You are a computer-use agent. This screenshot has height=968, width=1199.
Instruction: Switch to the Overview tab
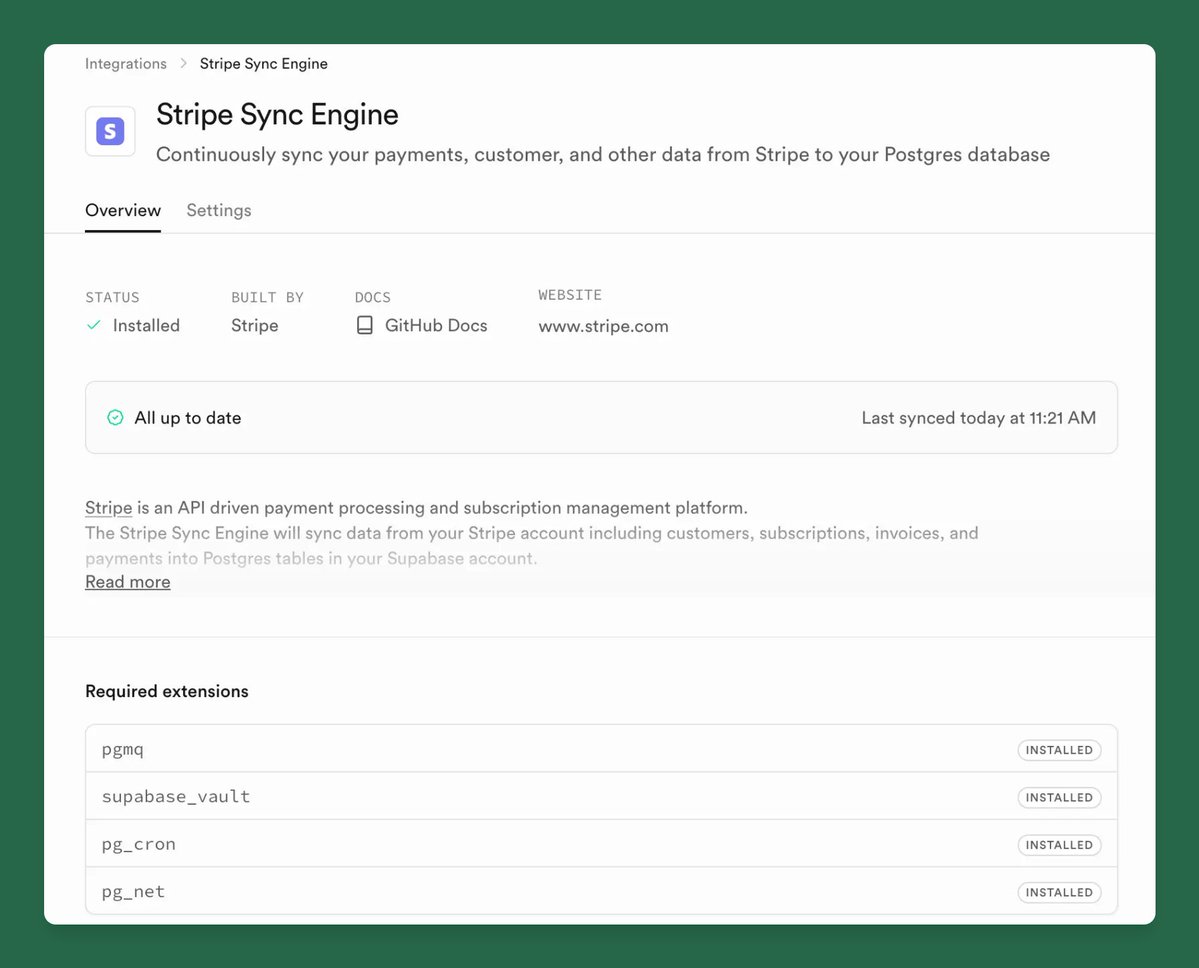(123, 210)
